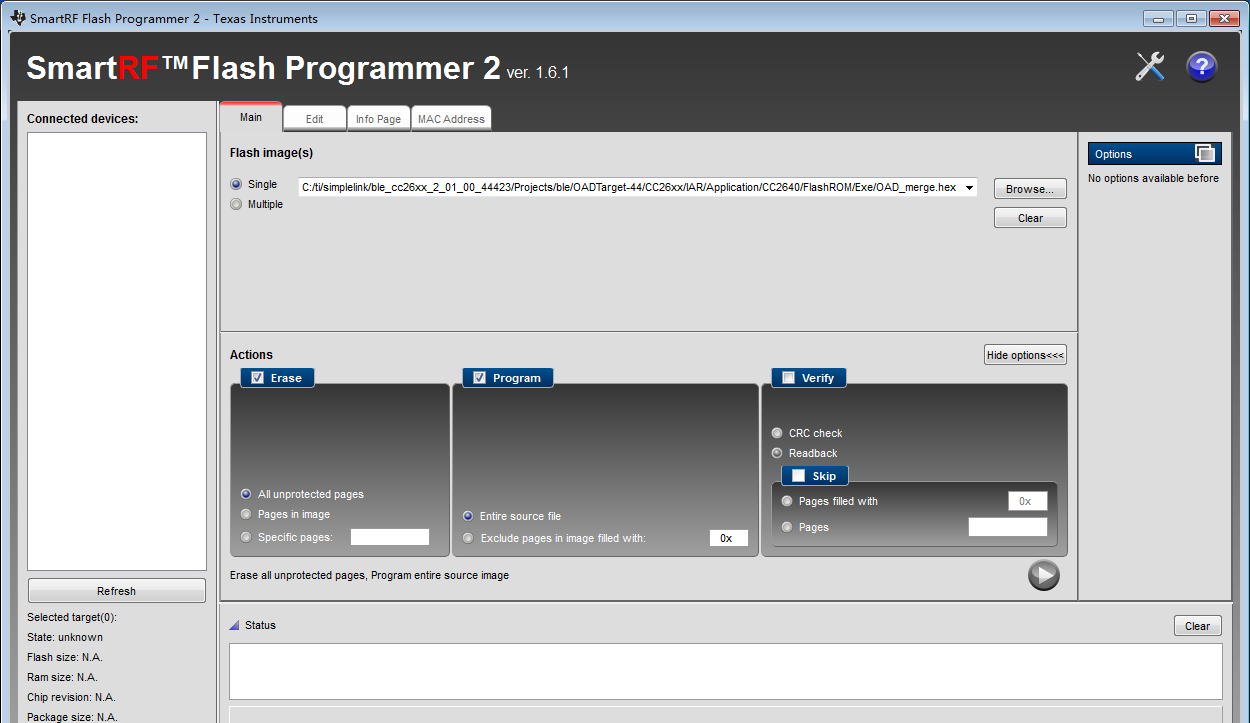The image size is (1250, 723).
Task: Click the Exclude pages fill value field
Action: [x=729, y=538]
